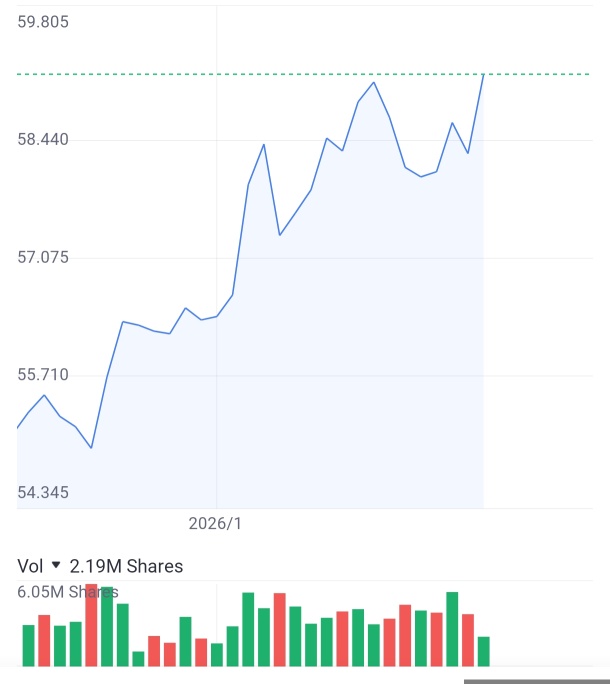Click the 57.075 price axis label
The width and height of the screenshot is (610, 684).
[43, 257]
